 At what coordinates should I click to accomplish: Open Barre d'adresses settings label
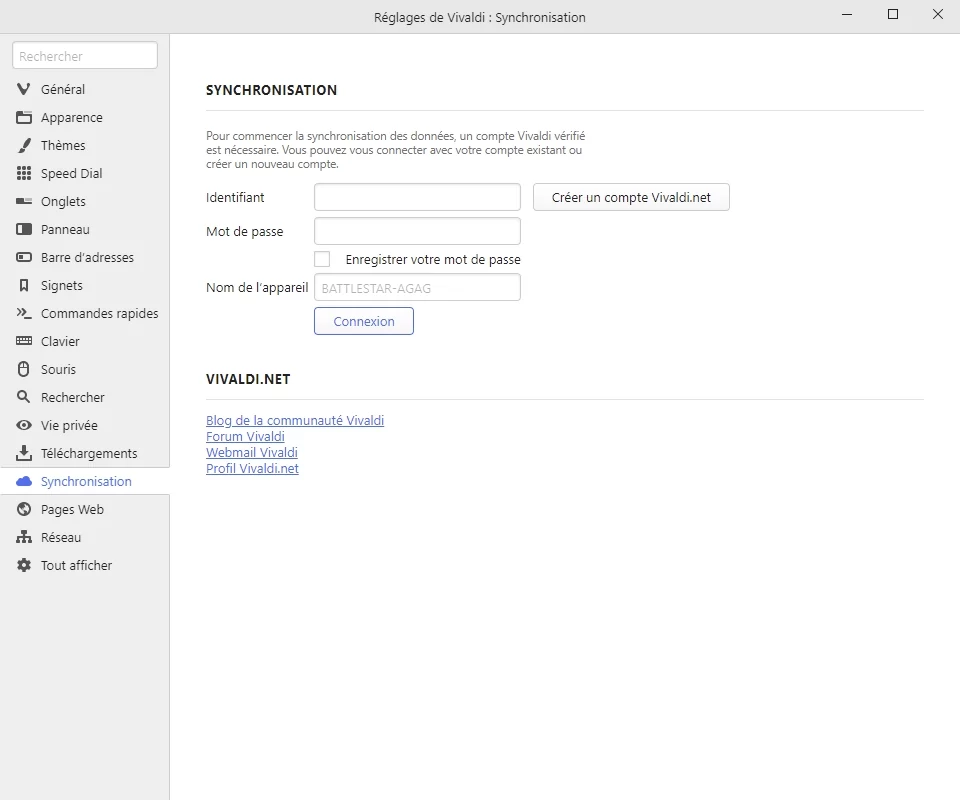pos(87,258)
